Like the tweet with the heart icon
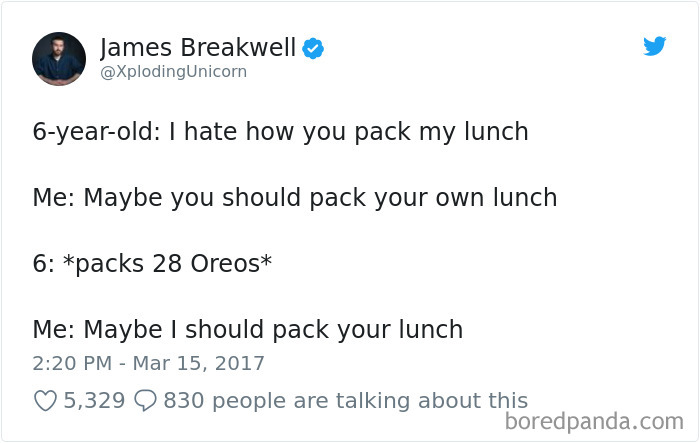The height and width of the screenshot is (443, 700). click(45, 401)
